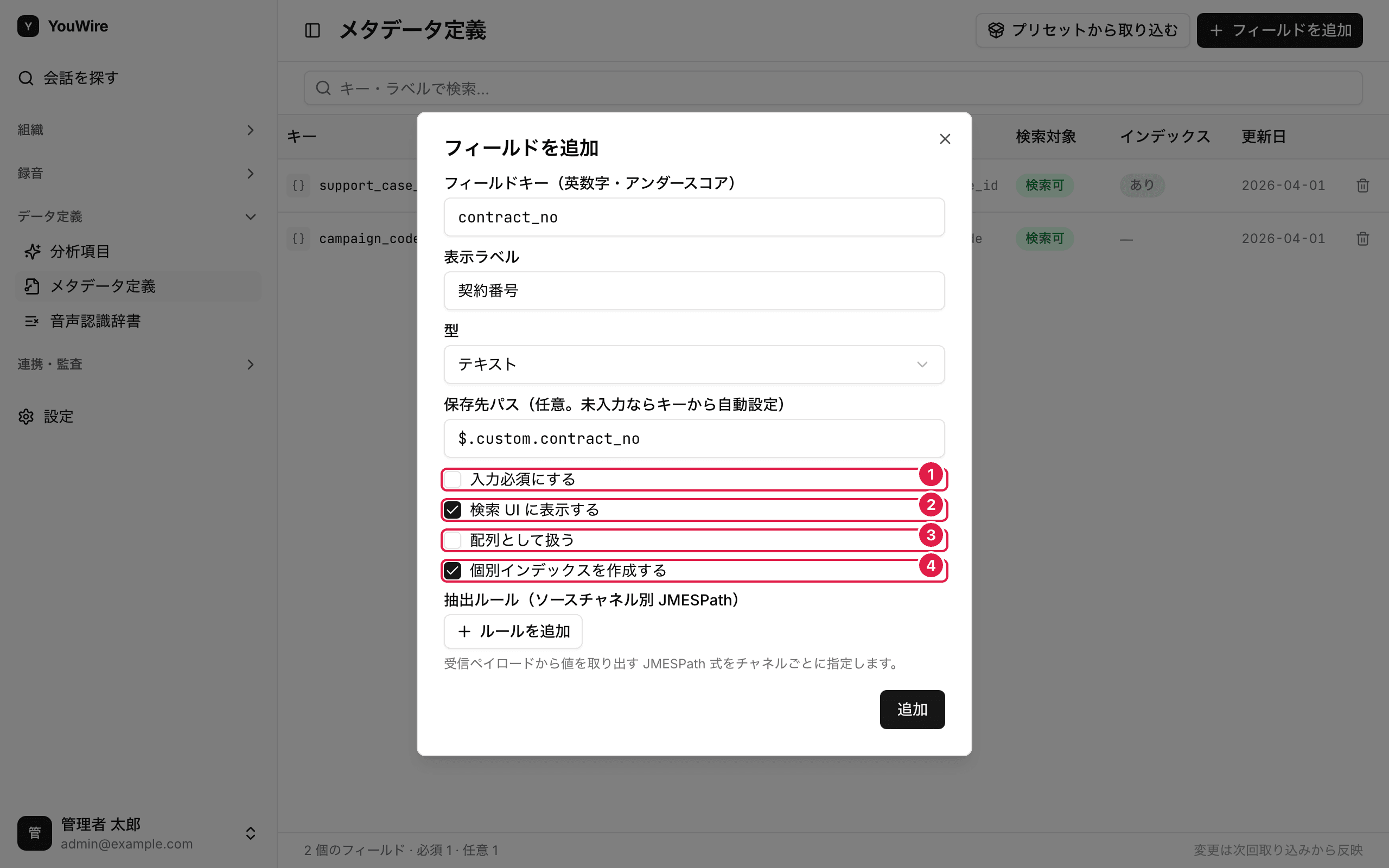Enable the 入力必須にする checkbox
The width and height of the screenshot is (1389, 868).
click(453, 480)
